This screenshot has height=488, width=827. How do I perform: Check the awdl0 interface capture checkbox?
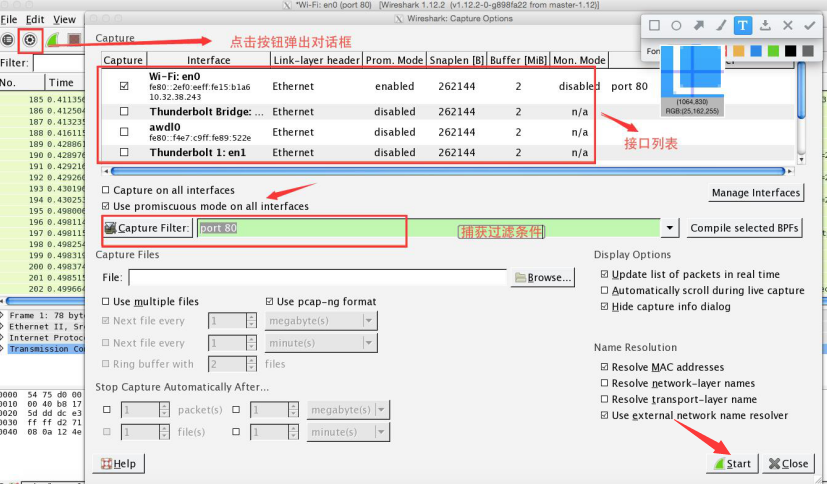pos(124,131)
